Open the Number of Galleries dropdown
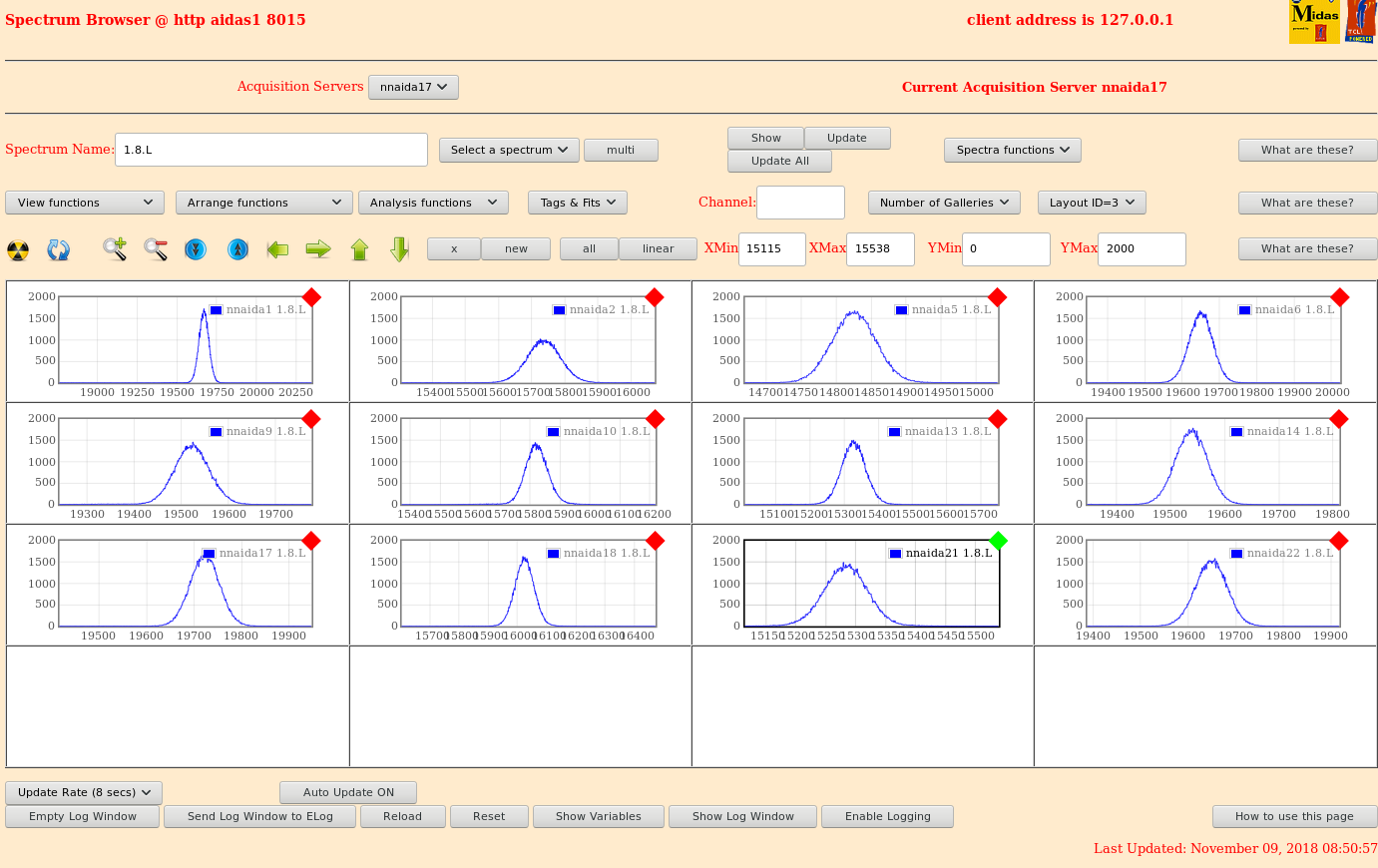This screenshot has height=868, width=1378. [x=943, y=203]
